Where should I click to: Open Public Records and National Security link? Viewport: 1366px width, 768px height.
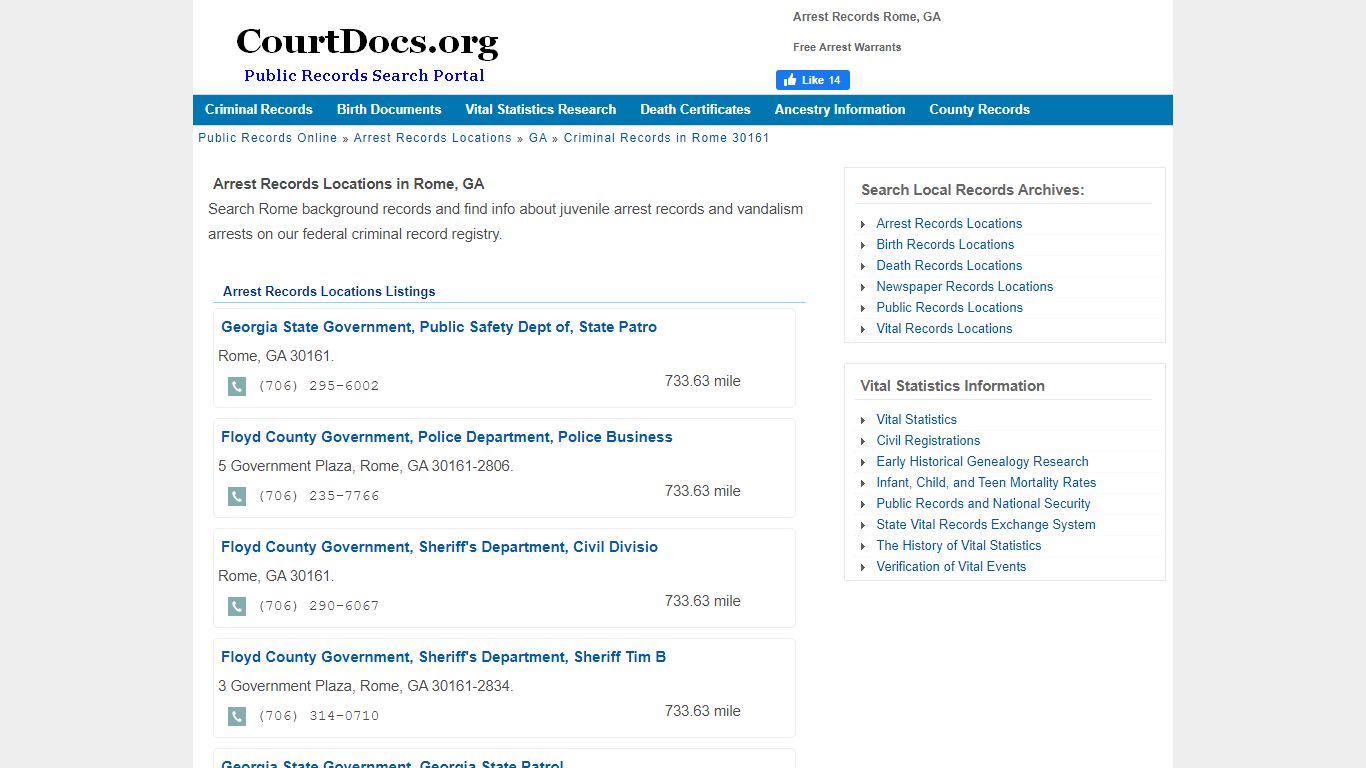(x=983, y=503)
